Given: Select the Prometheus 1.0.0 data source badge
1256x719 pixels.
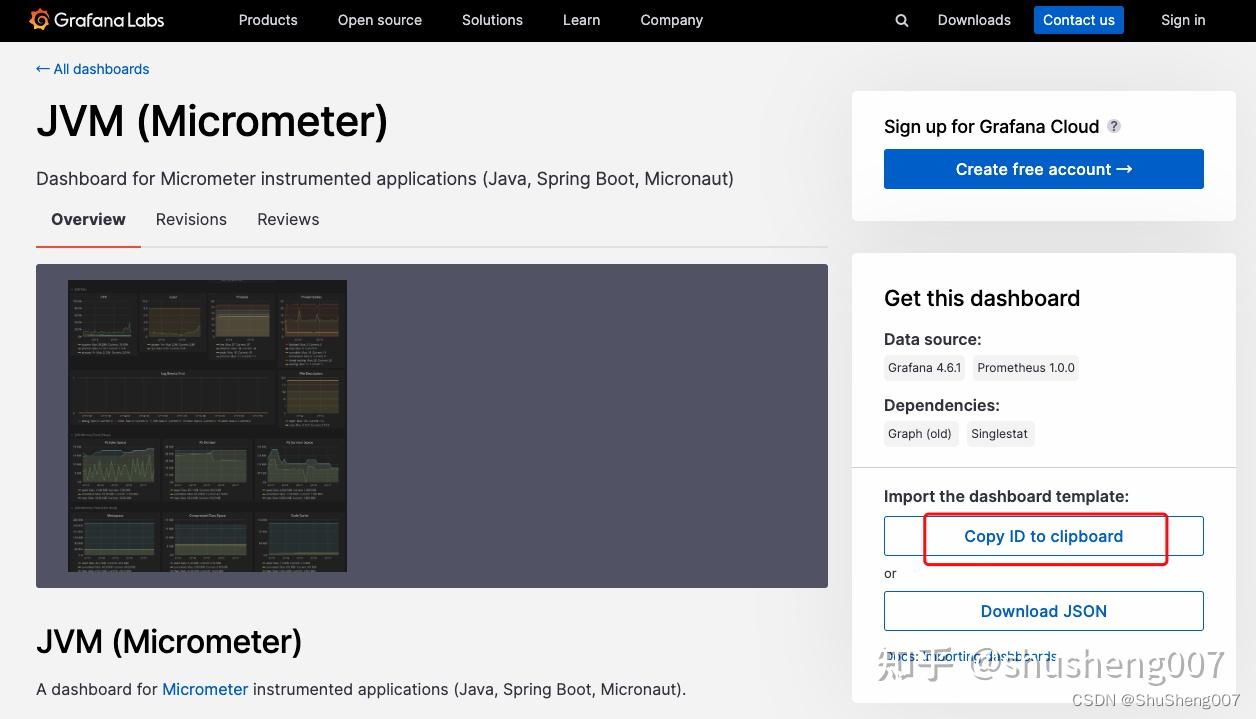Looking at the screenshot, I should (1025, 367).
